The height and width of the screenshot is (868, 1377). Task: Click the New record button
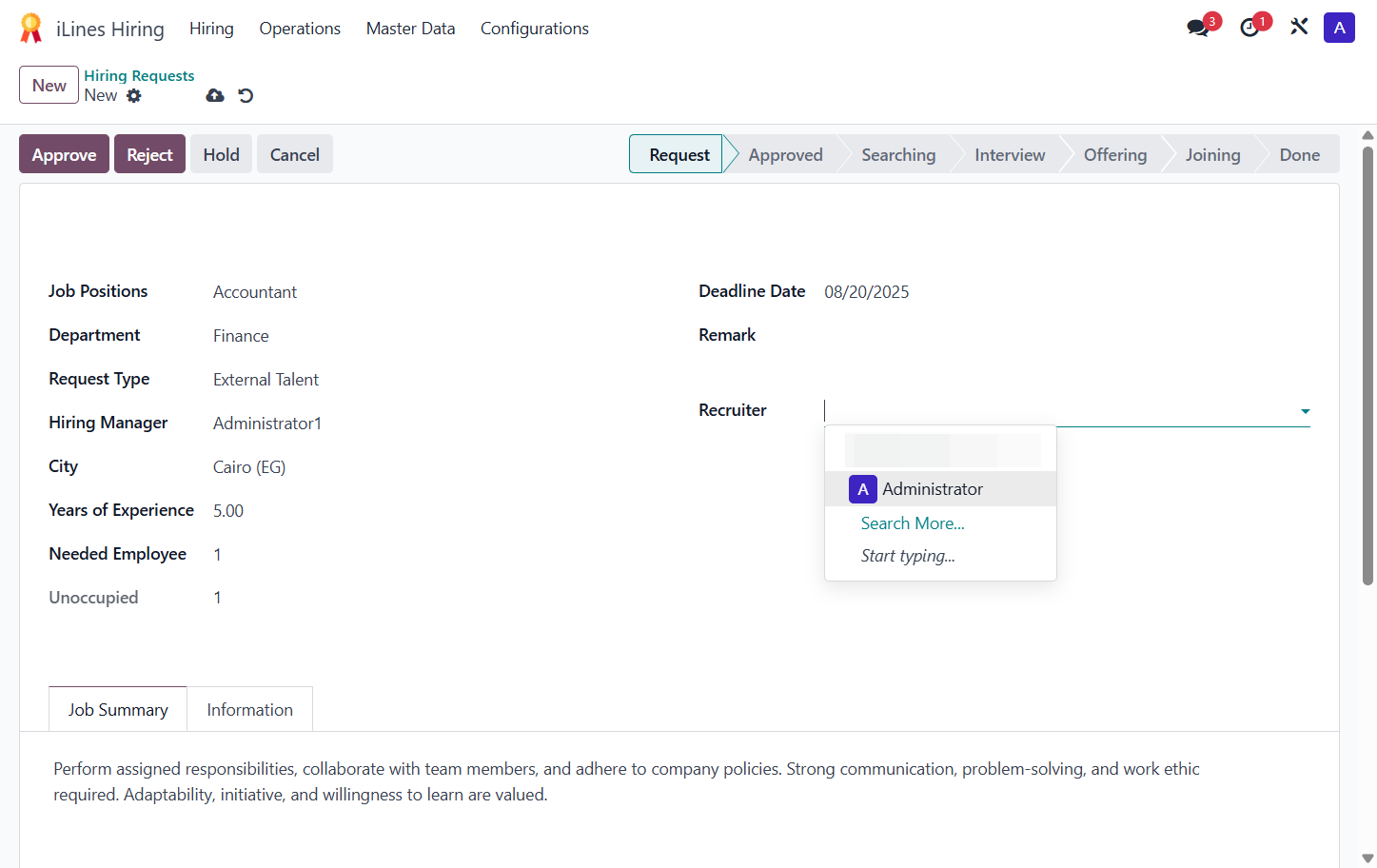coord(49,85)
